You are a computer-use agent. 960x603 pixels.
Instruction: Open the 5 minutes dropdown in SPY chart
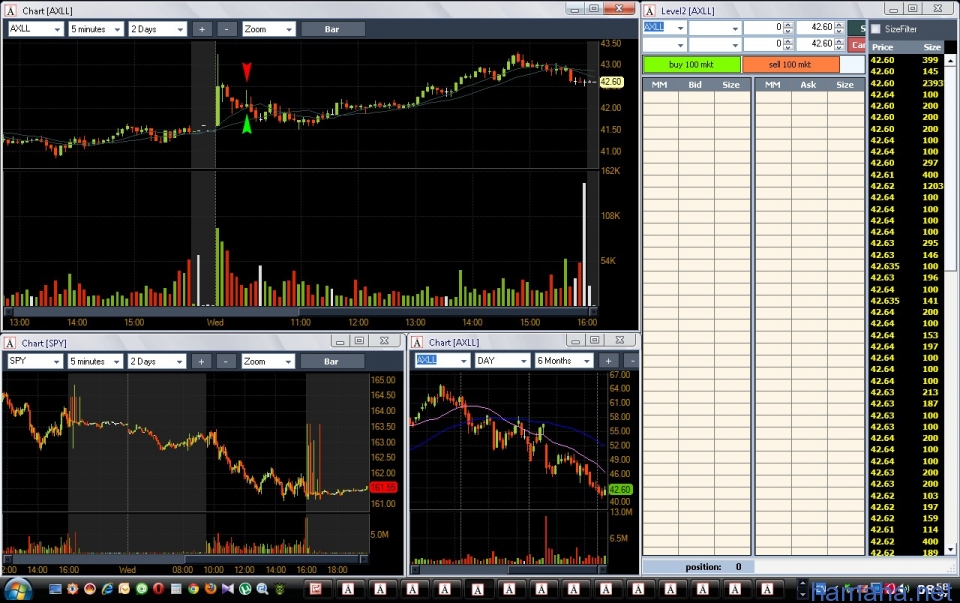pos(116,361)
